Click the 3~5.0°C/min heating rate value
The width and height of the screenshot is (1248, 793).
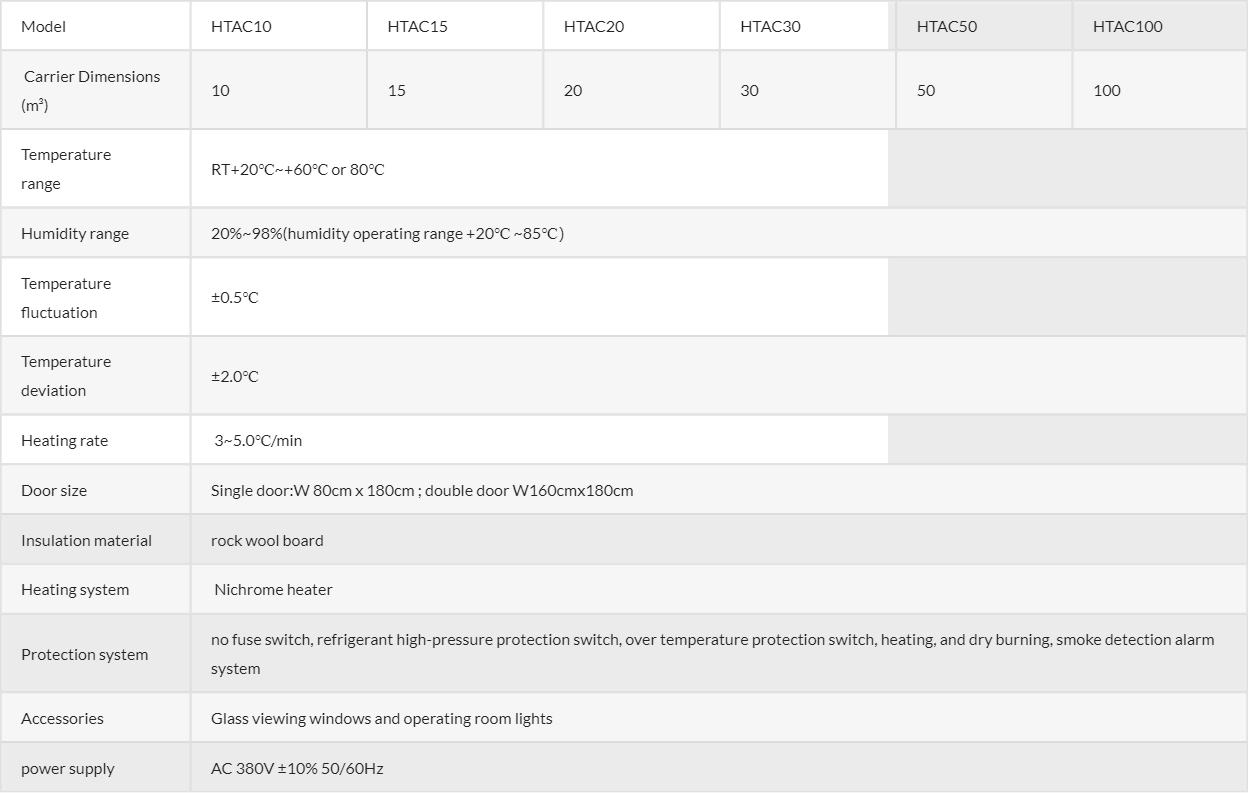tap(258, 440)
